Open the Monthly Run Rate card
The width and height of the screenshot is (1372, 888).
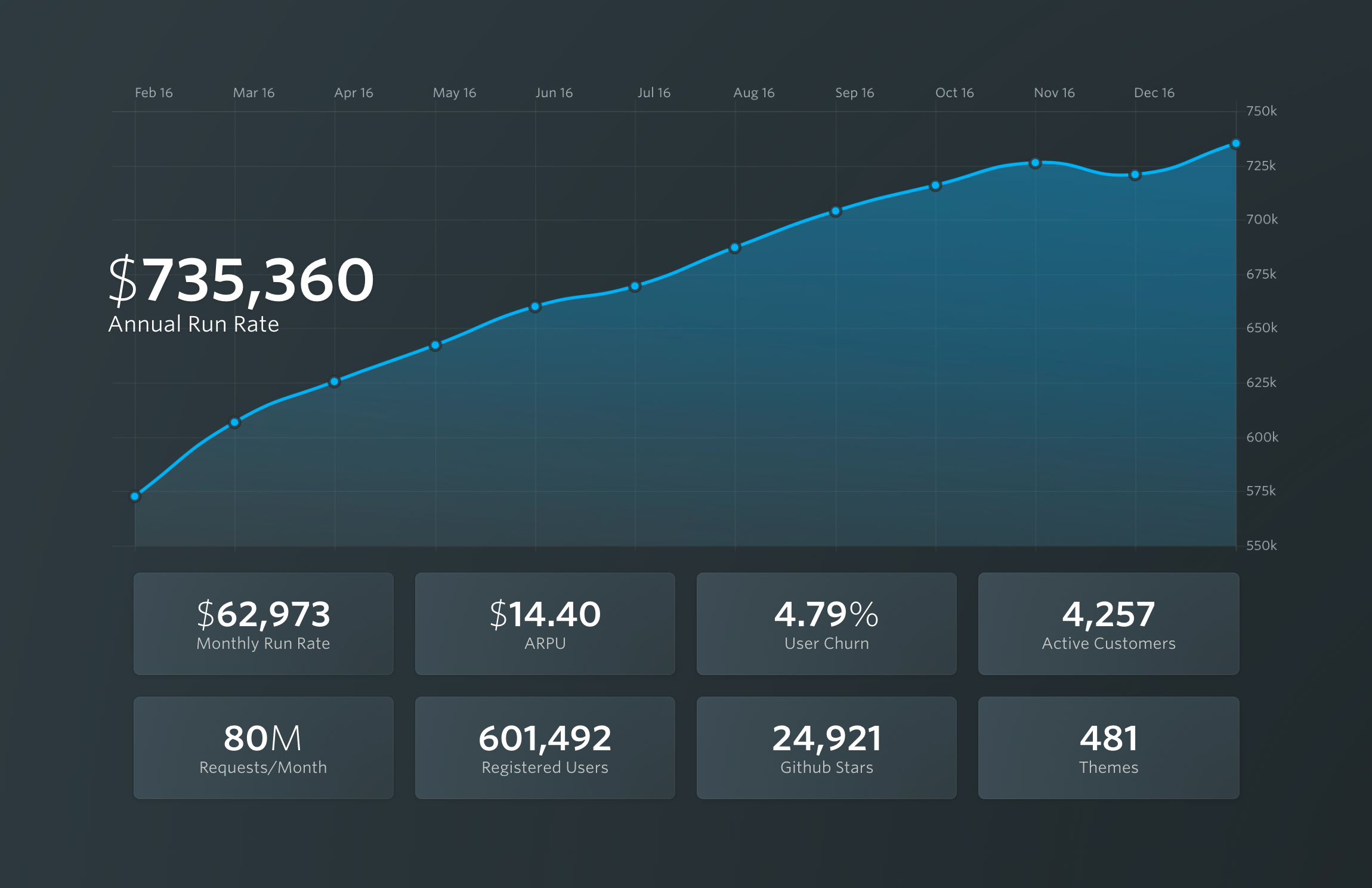point(263,624)
